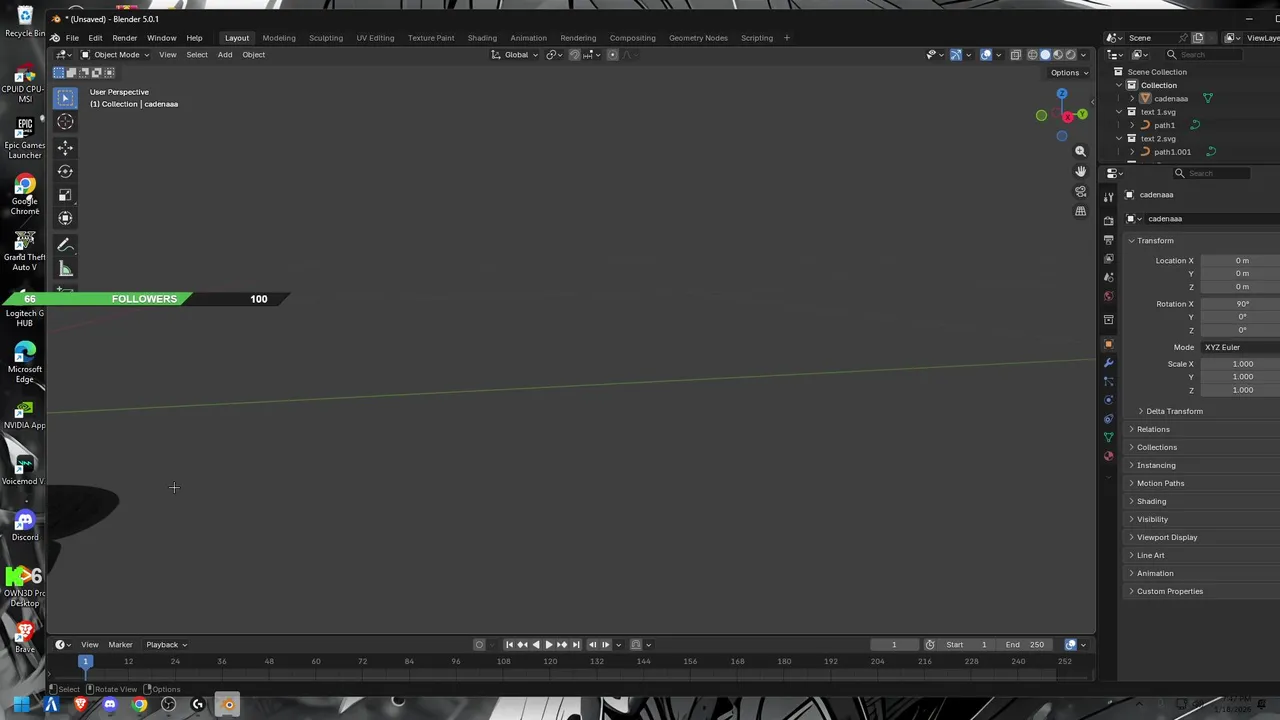Expand the Delta Transform panel
1280x720 pixels.
1174,411
